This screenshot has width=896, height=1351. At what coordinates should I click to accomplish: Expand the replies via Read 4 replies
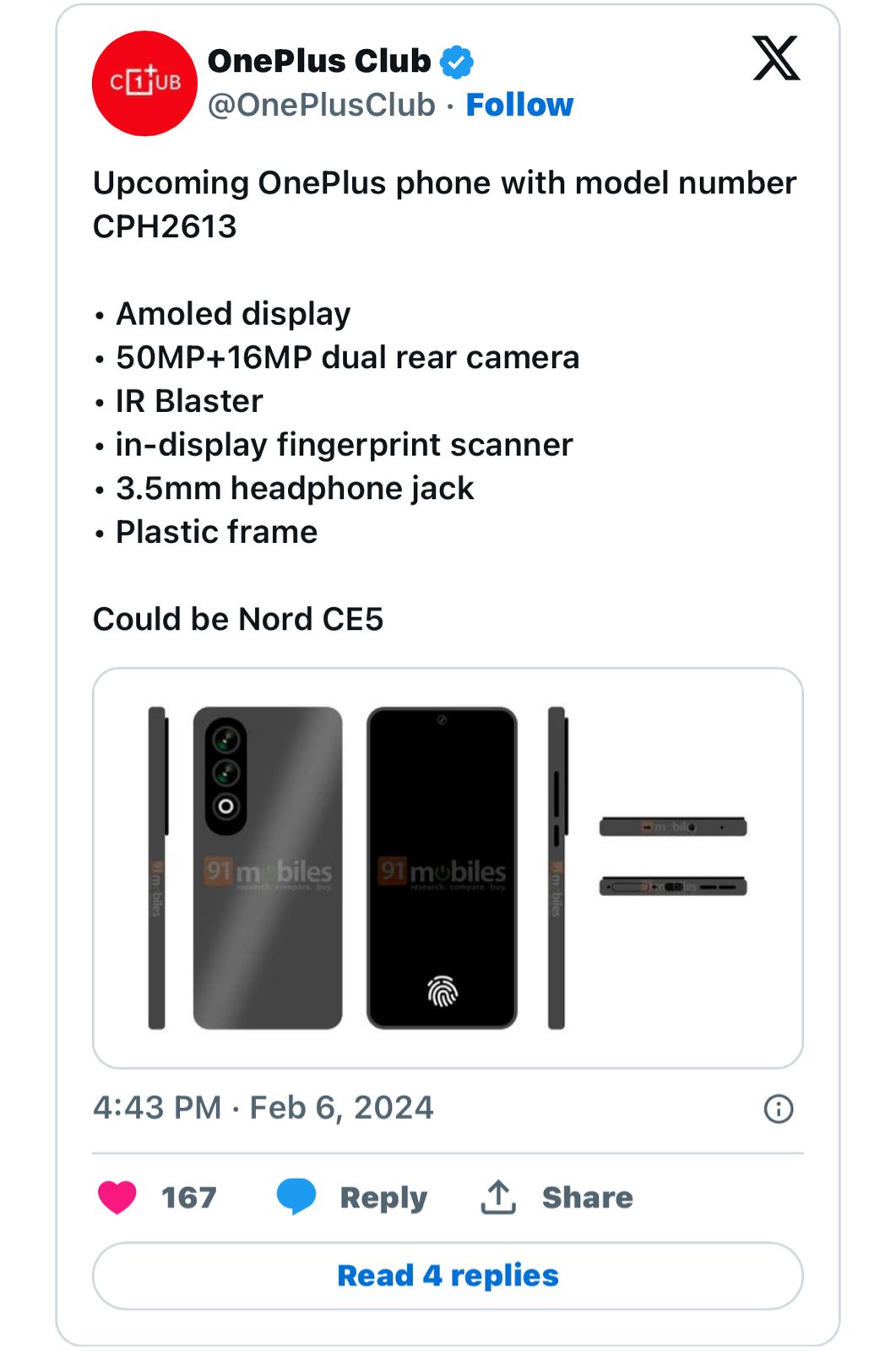tap(446, 1275)
